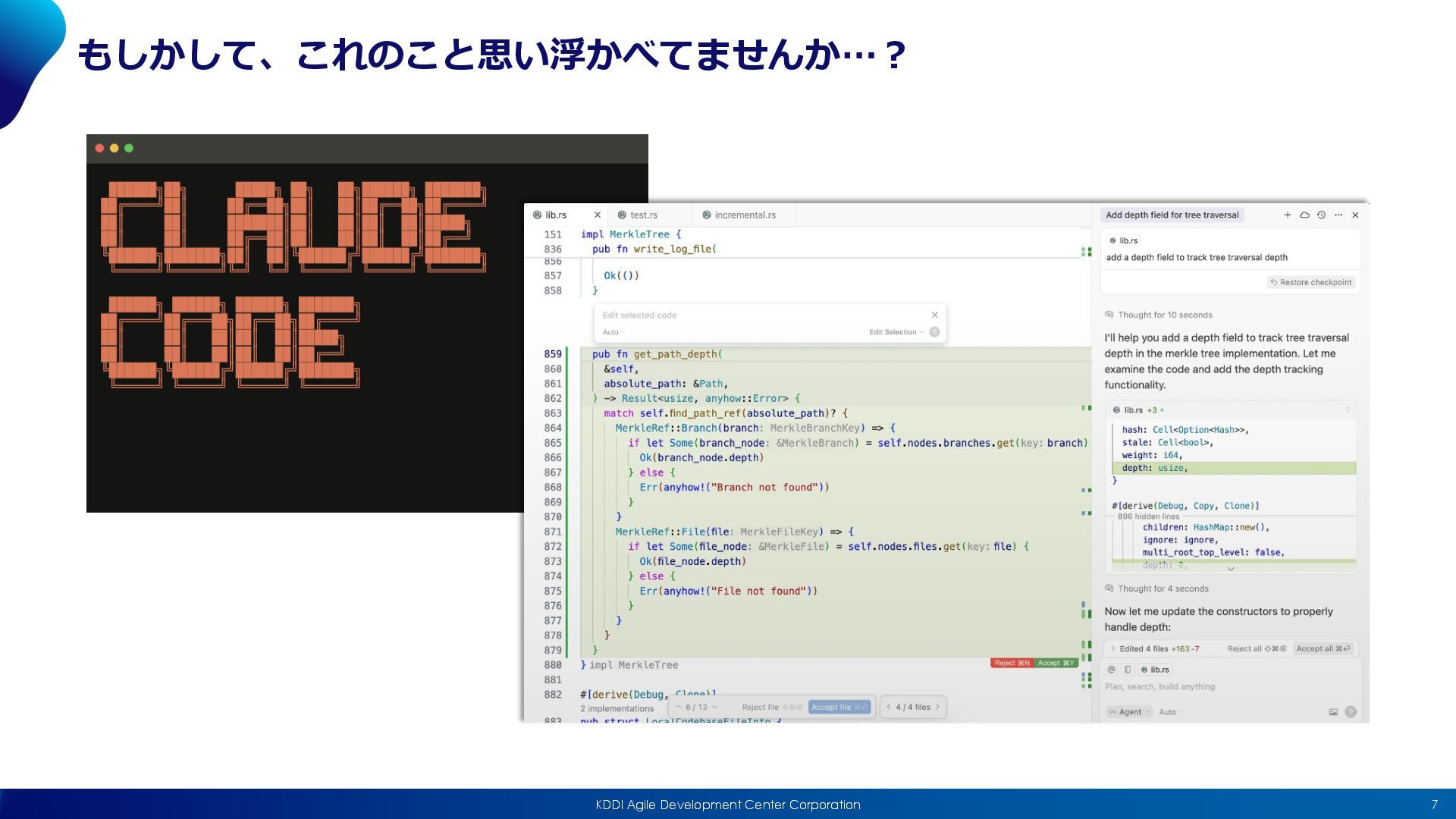Viewport: 1456px width, 819px height.
Task: Click Accept all in the chat panel
Action: click(1323, 649)
